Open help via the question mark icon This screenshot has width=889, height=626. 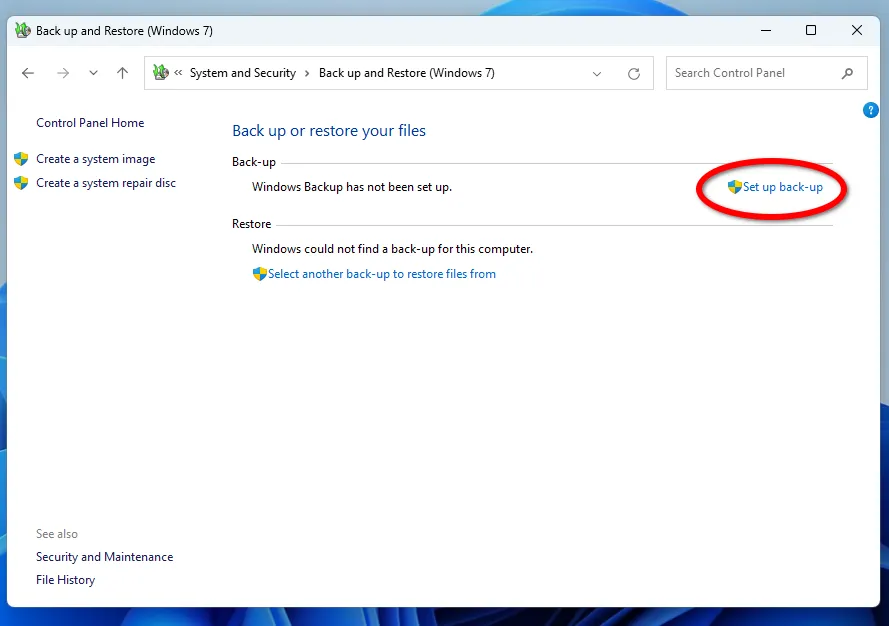pos(870,110)
